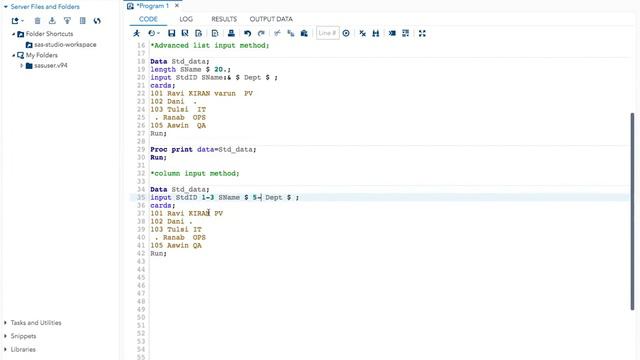Select the Folder Shortcuts item
Image resolution: width=640 pixels, height=360 pixels.
coord(49,34)
